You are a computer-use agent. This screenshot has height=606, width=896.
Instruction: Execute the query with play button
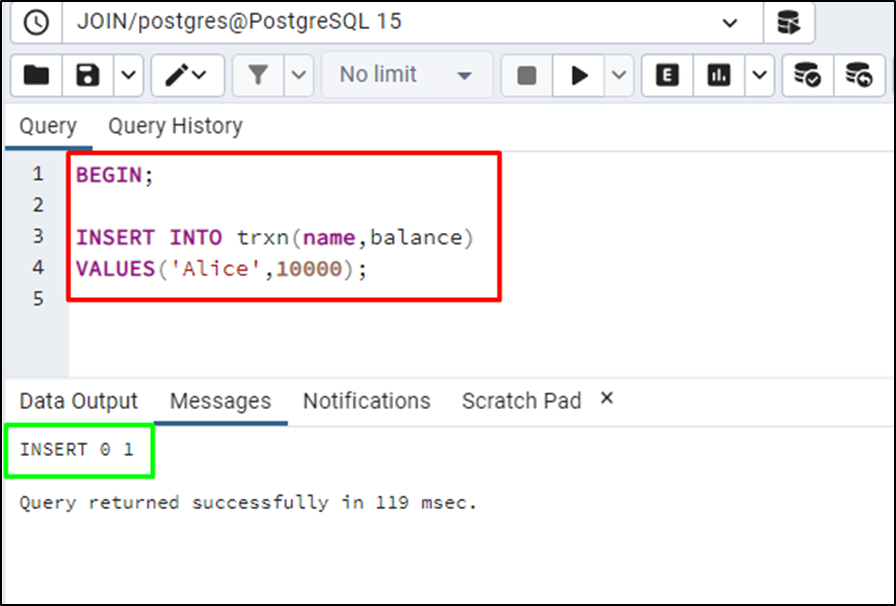coord(579,75)
